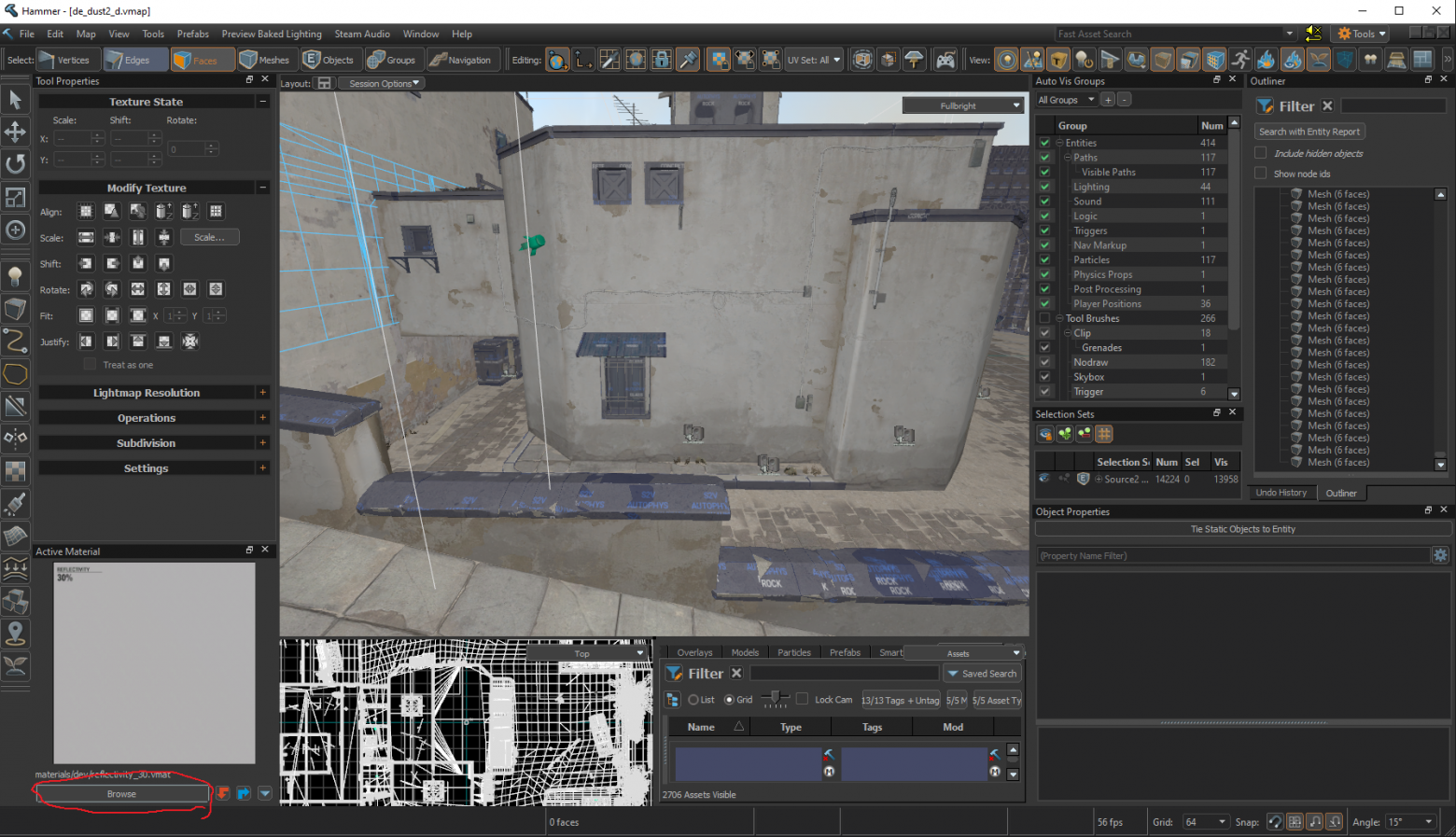The width and height of the screenshot is (1456, 837).
Task: Open the Angle snap dropdown
Action: (x=1410, y=822)
